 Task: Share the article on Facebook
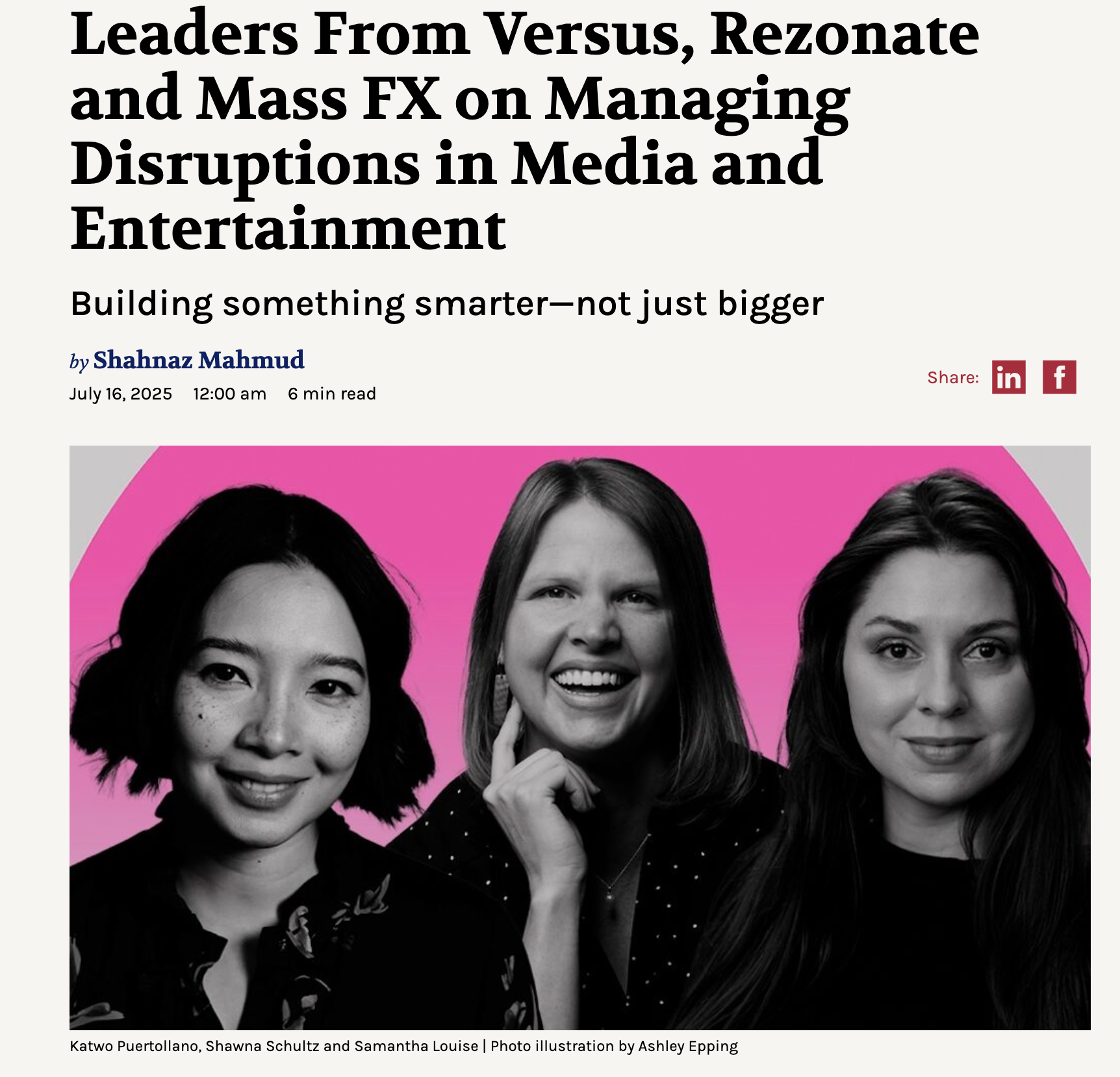1059,377
